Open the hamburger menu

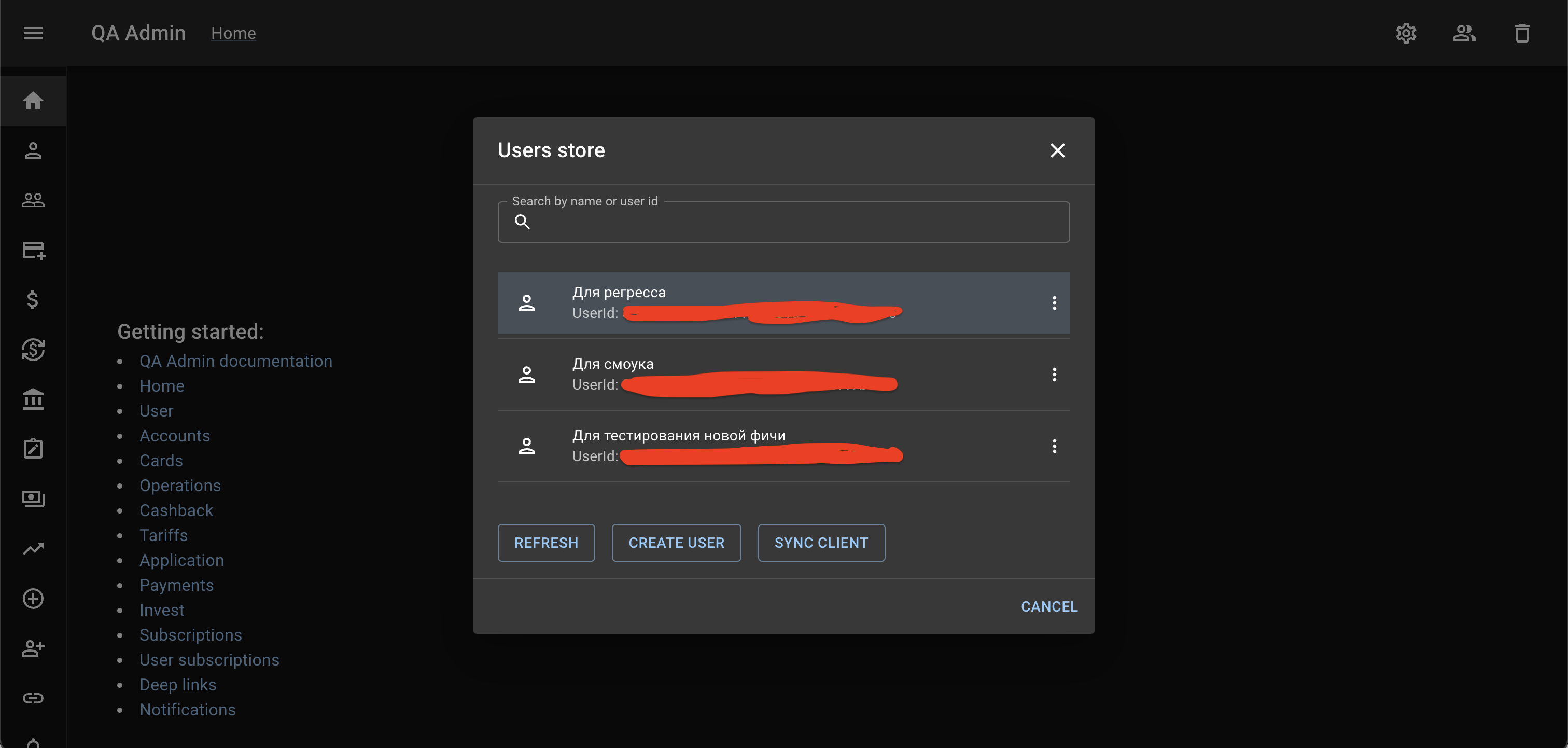coord(33,33)
